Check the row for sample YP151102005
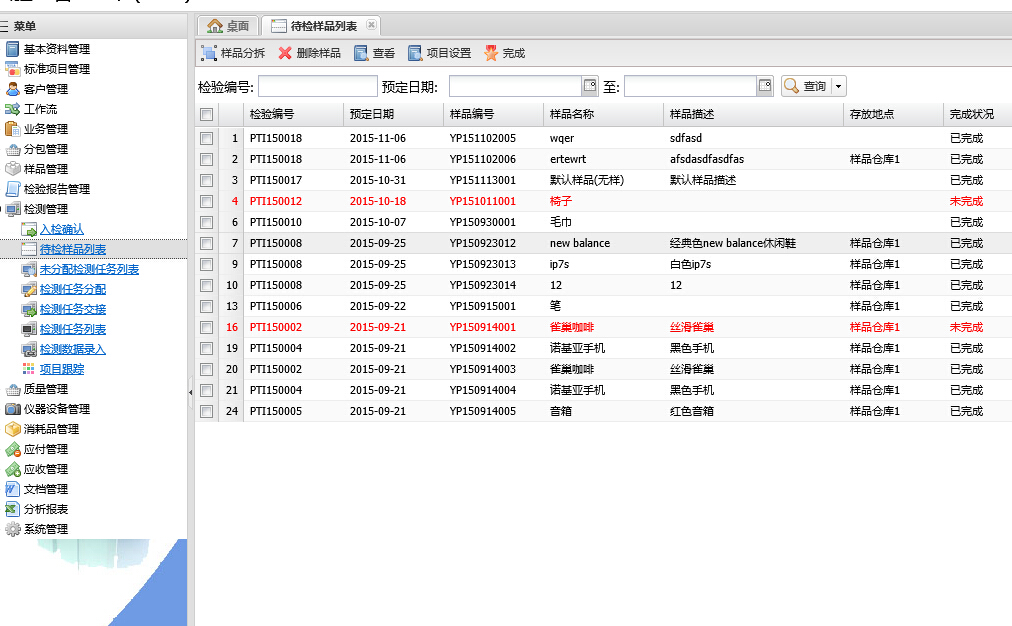1012x626 pixels. coord(206,138)
